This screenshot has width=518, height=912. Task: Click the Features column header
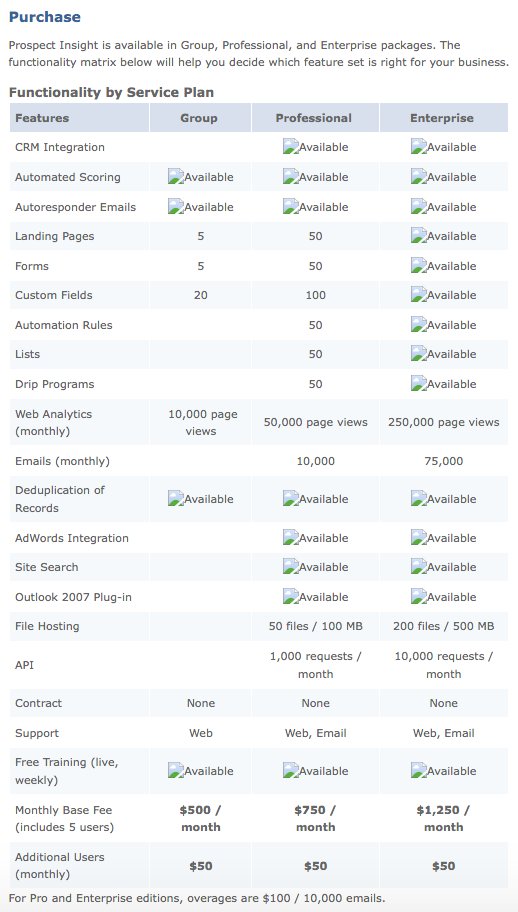tap(79, 118)
